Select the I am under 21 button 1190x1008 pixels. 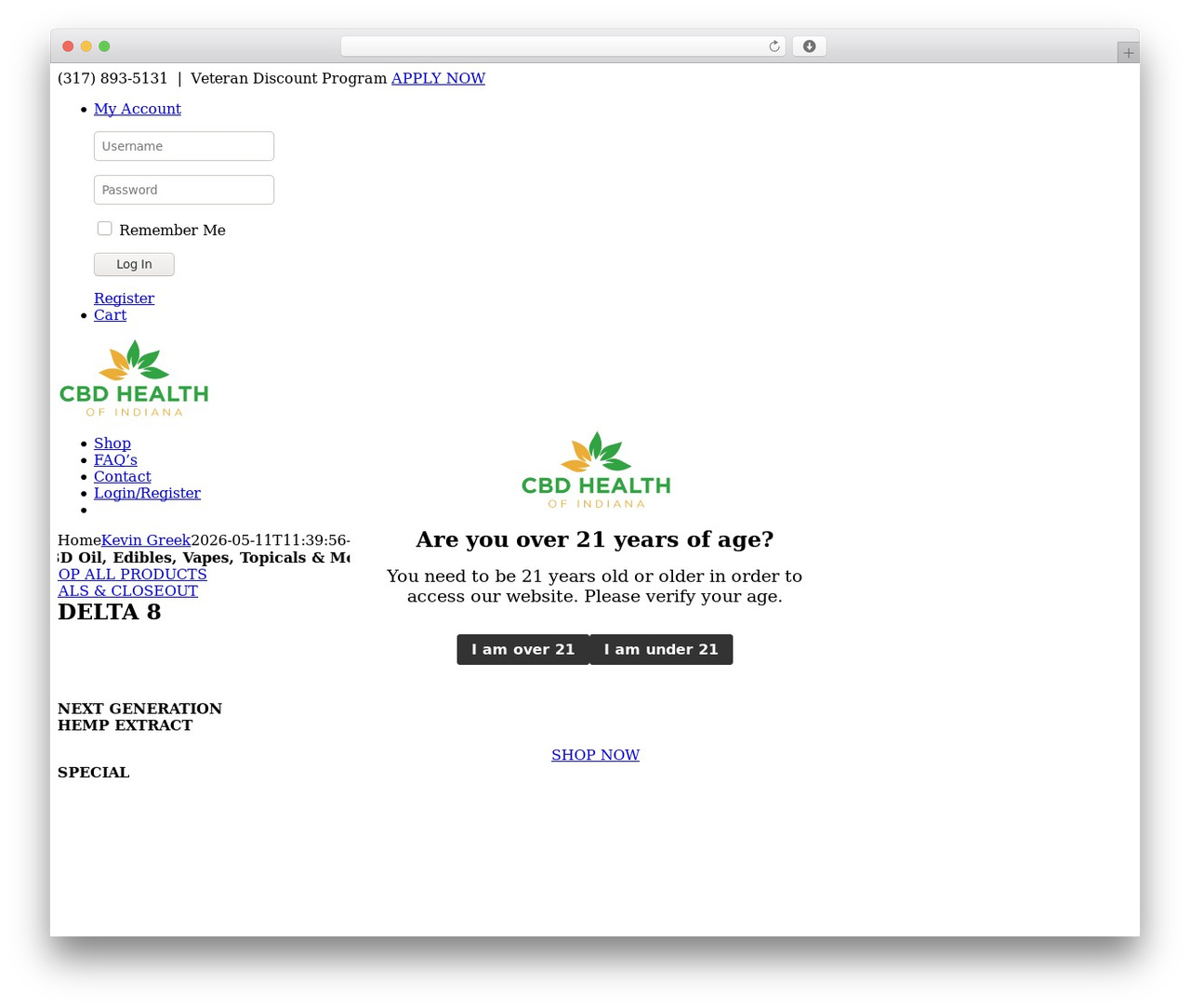(x=661, y=650)
